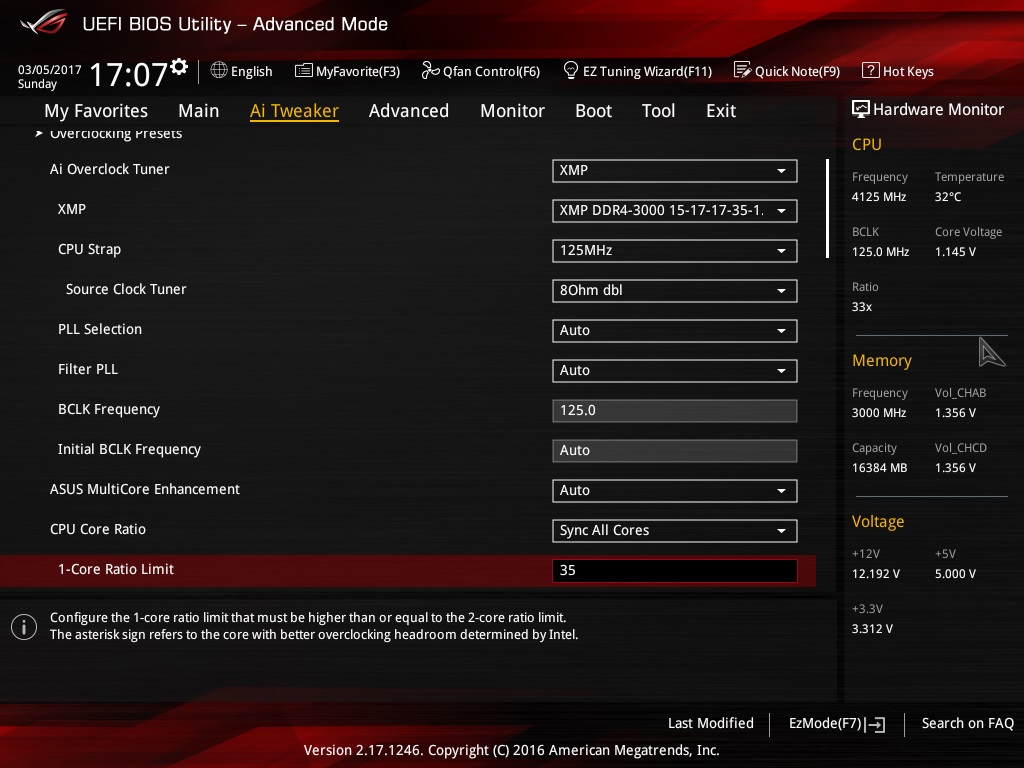Click the Hot Keys question mark icon
Viewport: 1024px width, 768px height.
871,70
